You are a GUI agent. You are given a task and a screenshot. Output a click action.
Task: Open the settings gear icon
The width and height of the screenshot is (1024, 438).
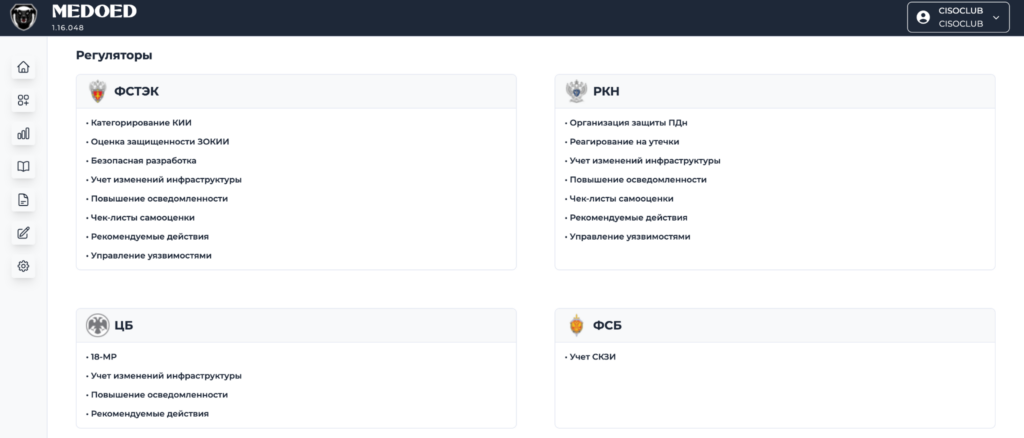24,266
